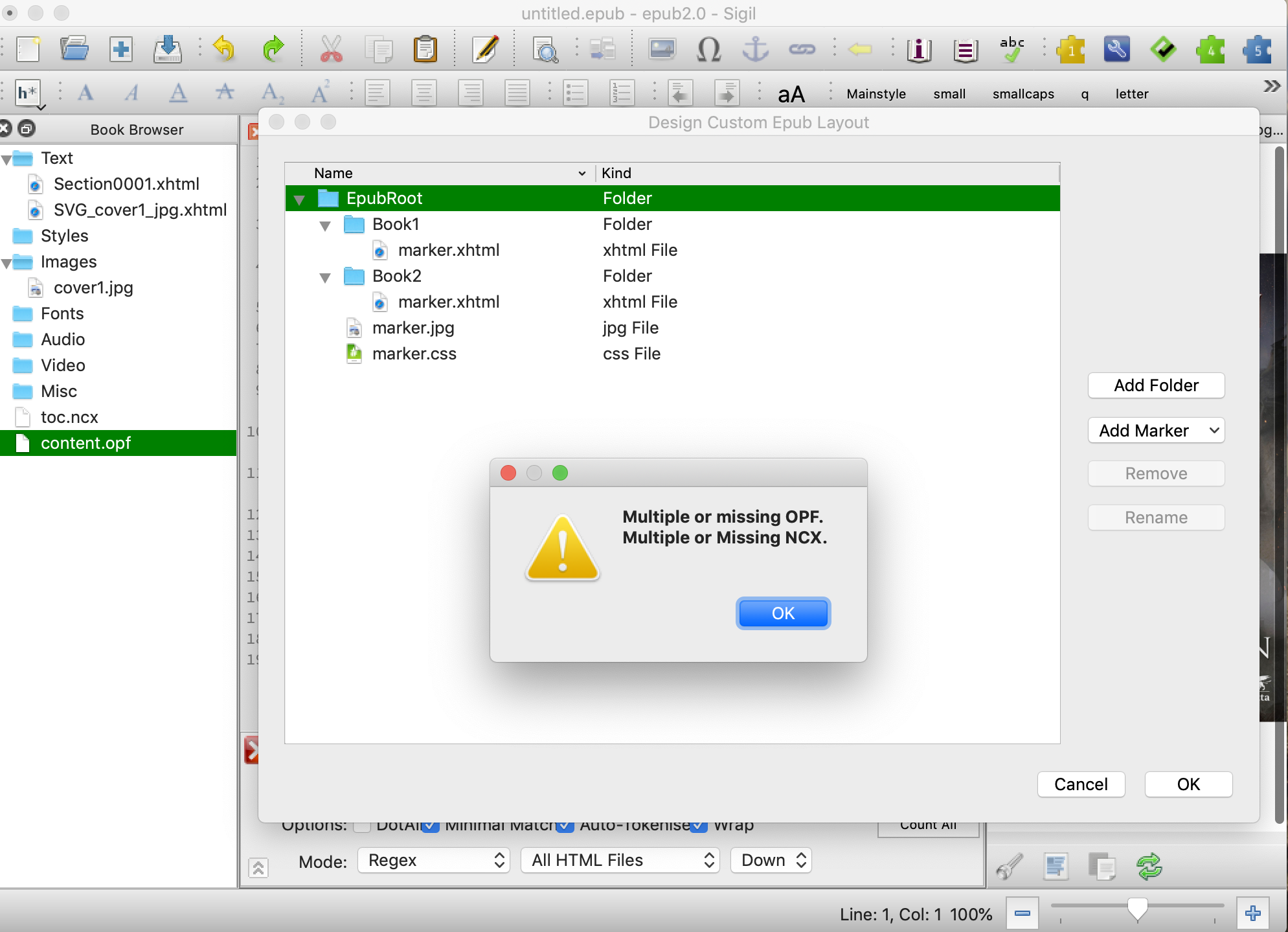Click the scissors Cut icon
Viewport: 1288px width, 932px height.
331,49
